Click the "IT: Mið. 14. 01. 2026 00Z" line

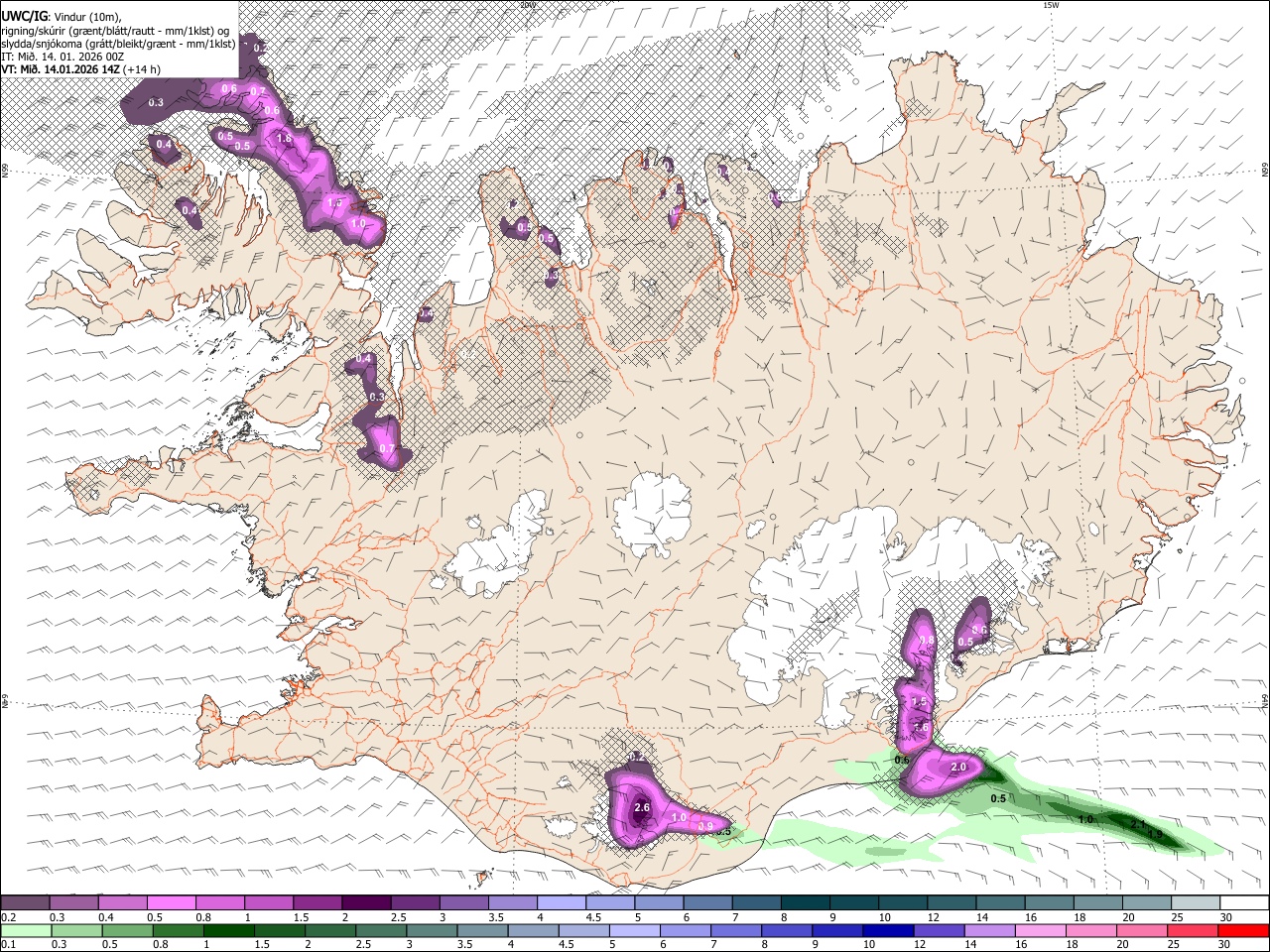pyautogui.click(x=63, y=57)
